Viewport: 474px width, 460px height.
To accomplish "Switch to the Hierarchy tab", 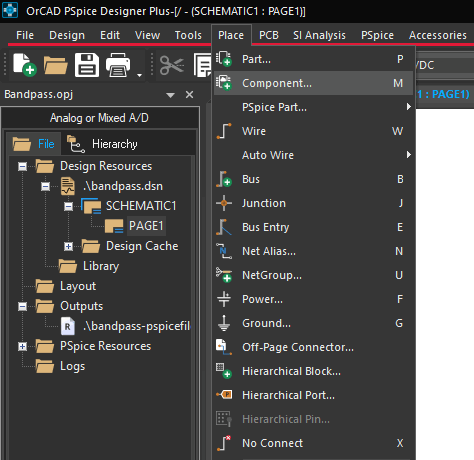I will pos(102,144).
